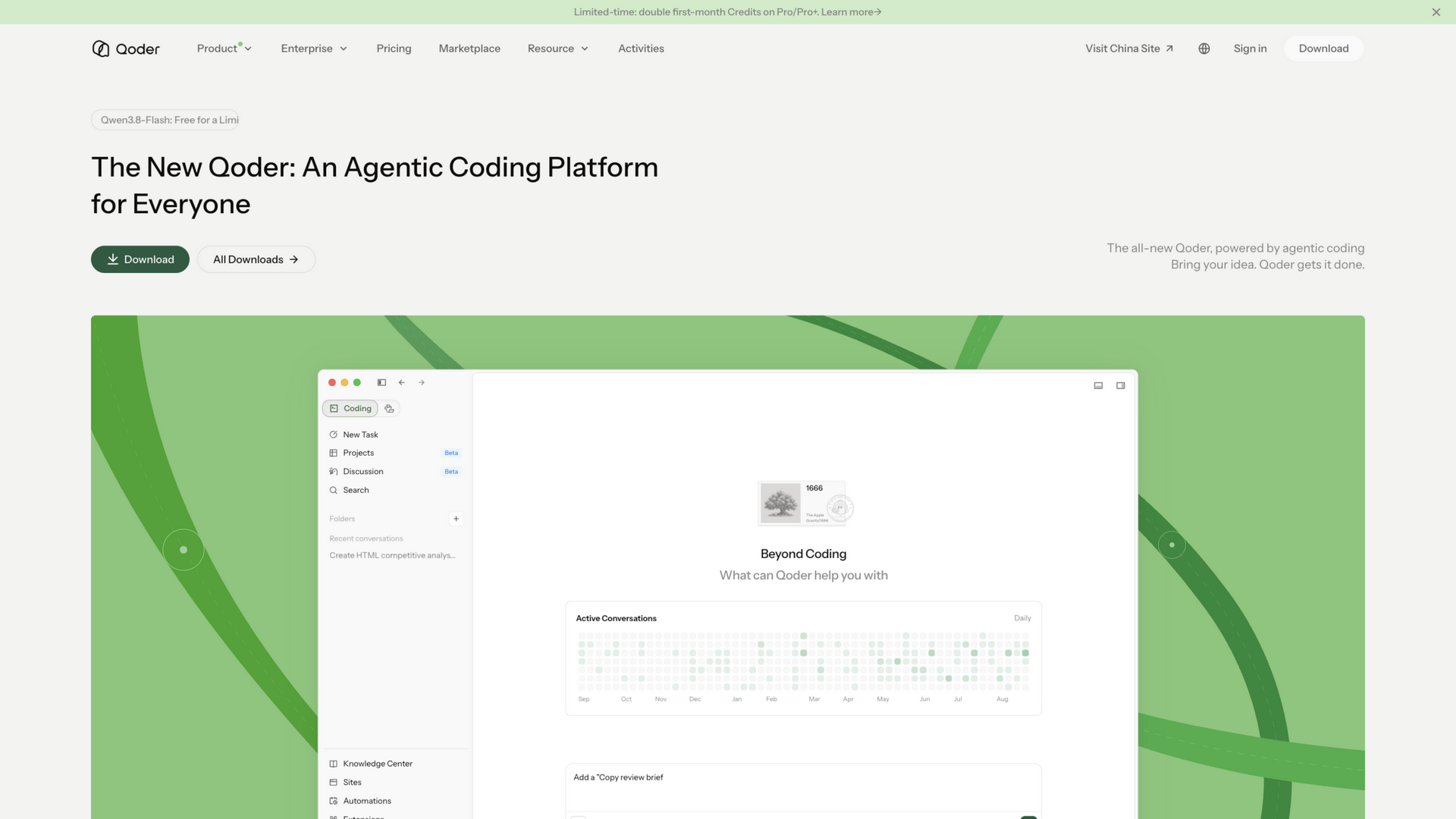1456x819 pixels.
Task: Click the header Download button
Action: point(1323,49)
